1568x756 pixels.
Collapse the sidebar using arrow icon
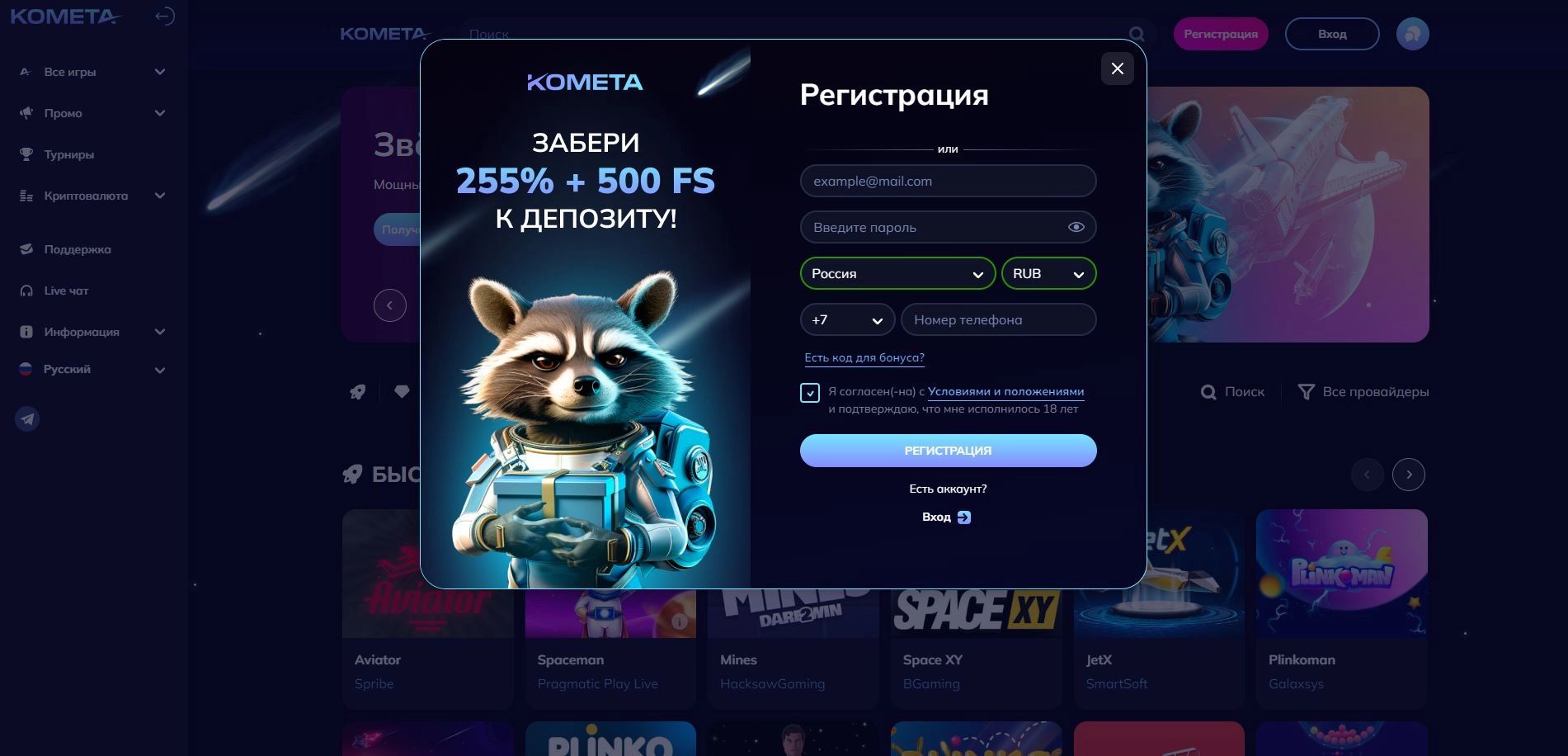coord(165,17)
